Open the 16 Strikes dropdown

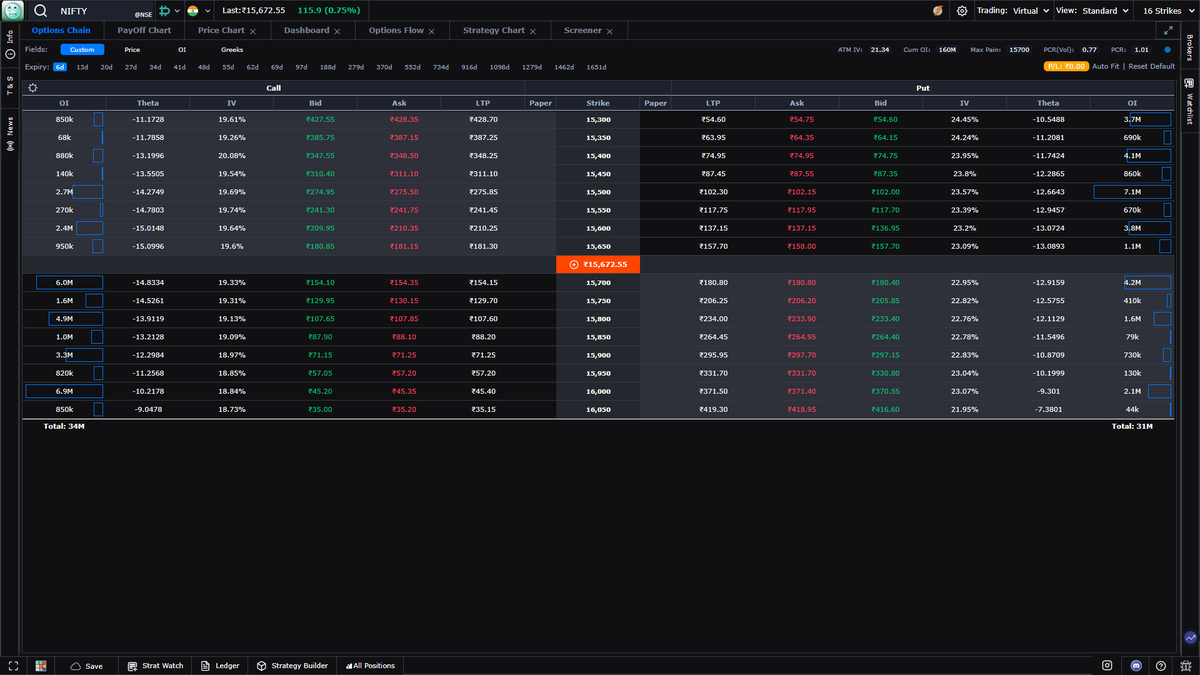pos(1166,11)
